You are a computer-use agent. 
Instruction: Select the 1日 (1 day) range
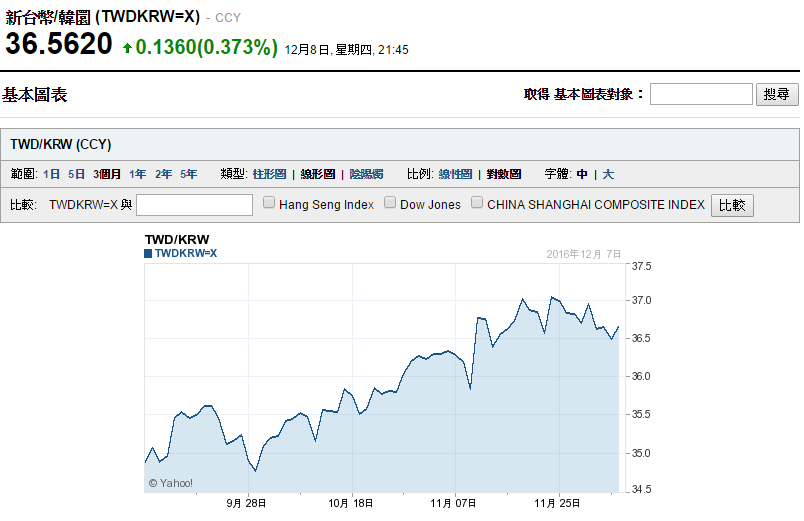51,174
